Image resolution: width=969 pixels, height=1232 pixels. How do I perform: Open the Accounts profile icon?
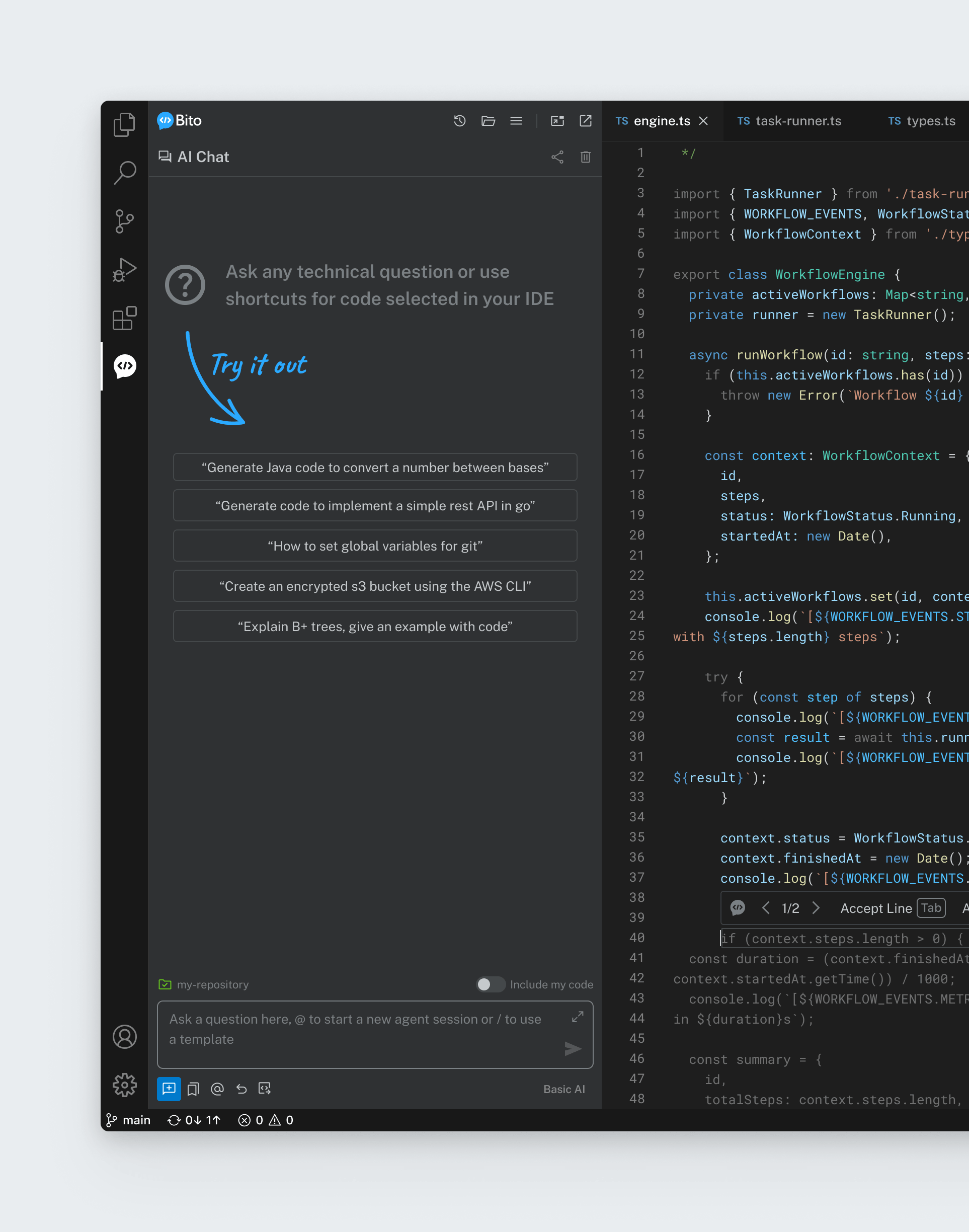125,1036
